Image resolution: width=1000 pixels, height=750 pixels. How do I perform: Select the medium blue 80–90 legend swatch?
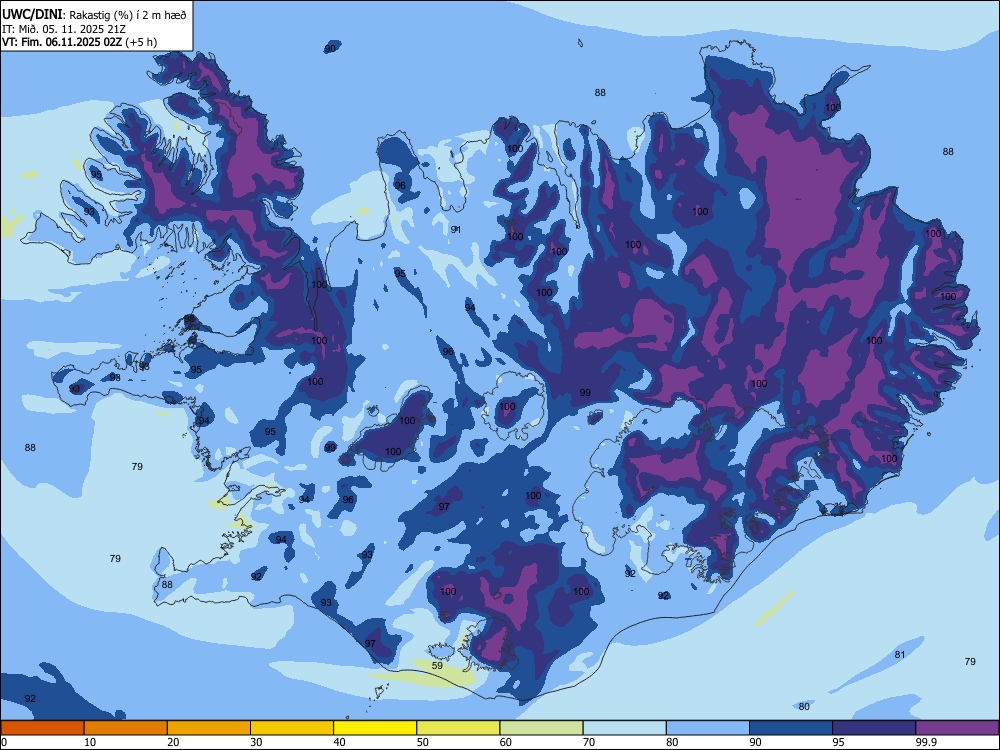pyautogui.click(x=708, y=728)
